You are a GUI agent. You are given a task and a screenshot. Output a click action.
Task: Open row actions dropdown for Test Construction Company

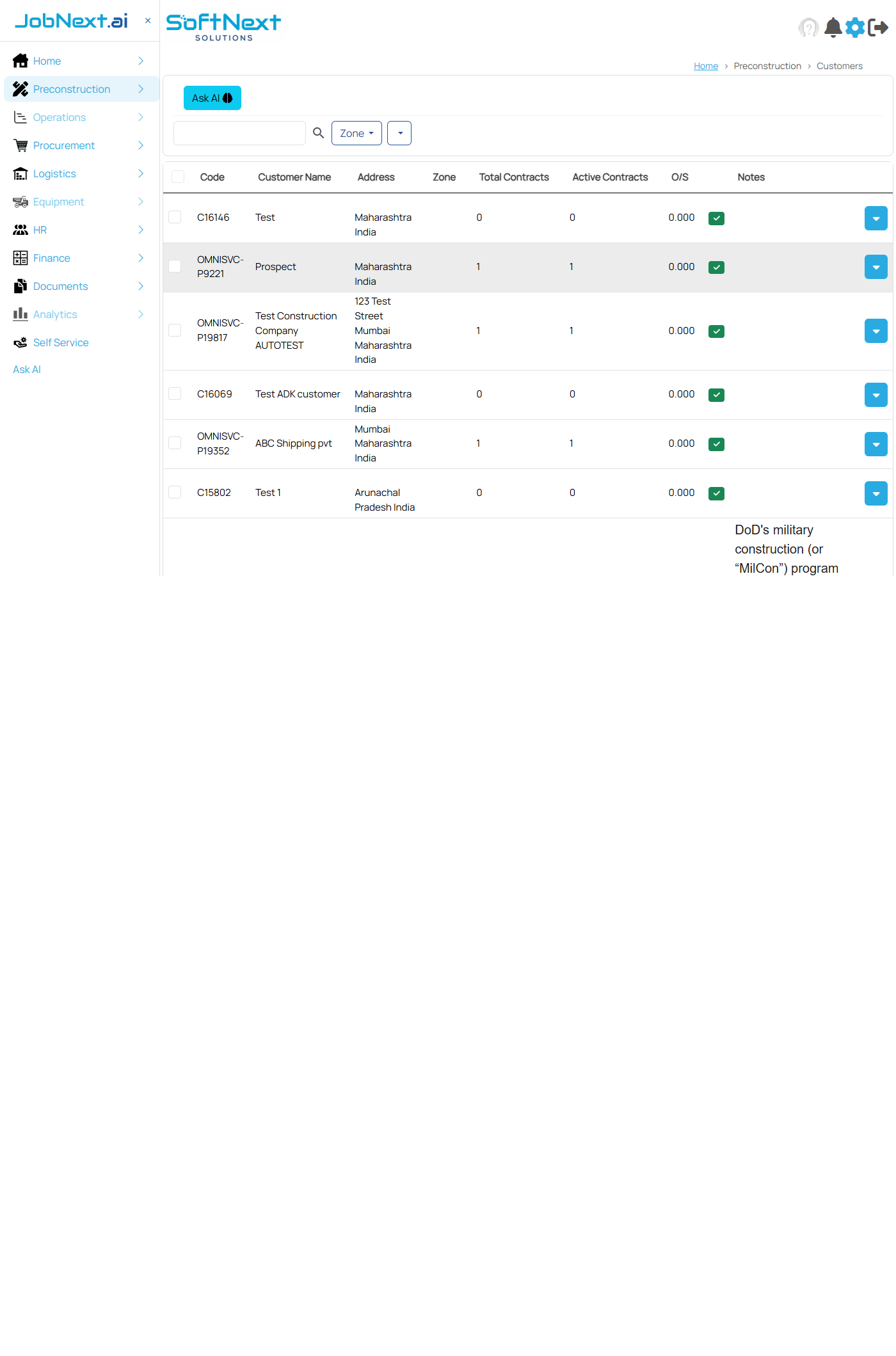pyautogui.click(x=876, y=331)
